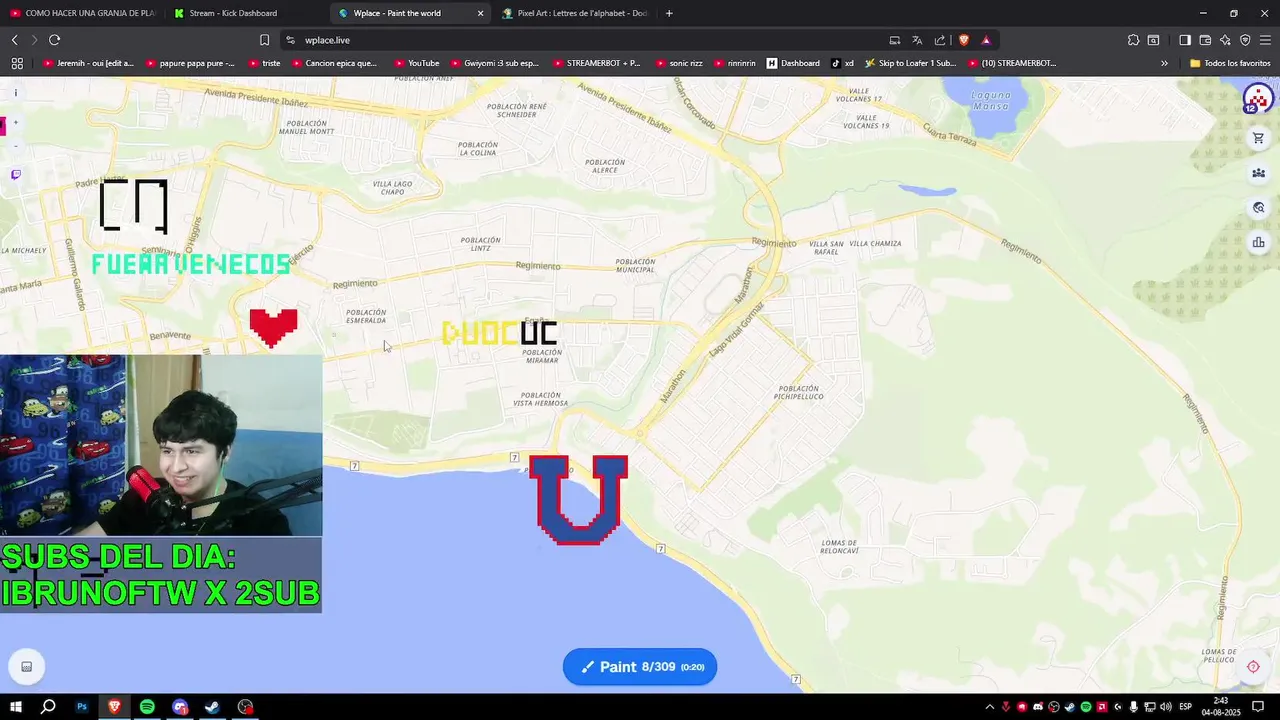The image size is (1280, 720).
Task: Toggle the browser sidebar panel
Action: [x=1184, y=40]
